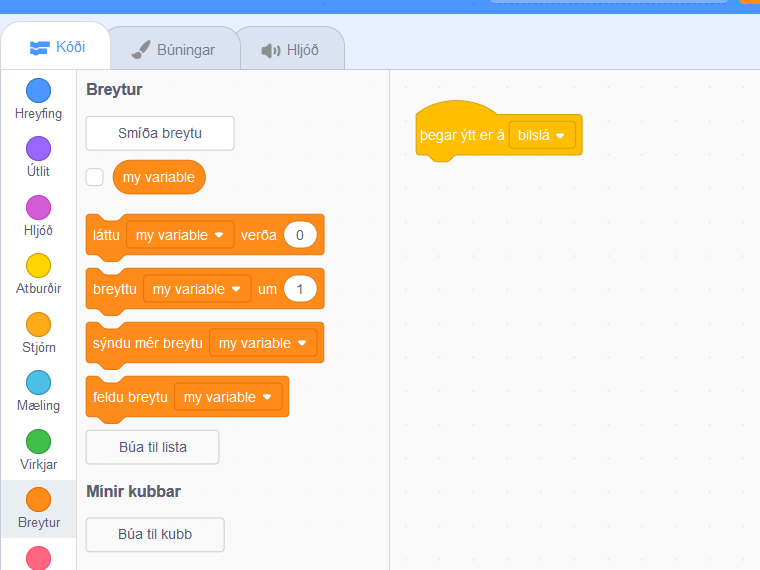
Task: Click the Smíða breytu button
Action: (x=160, y=133)
